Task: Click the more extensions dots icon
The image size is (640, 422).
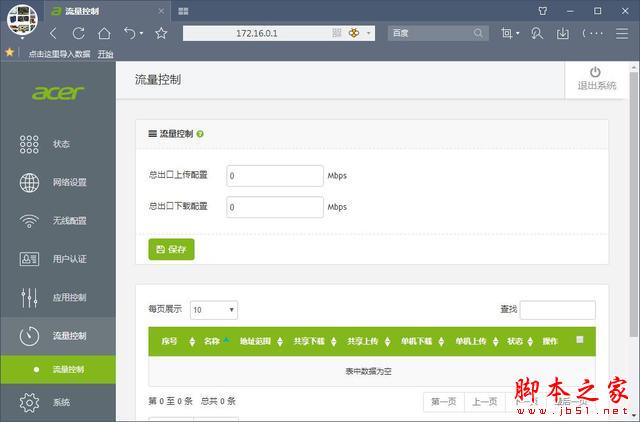Action: [x=593, y=33]
